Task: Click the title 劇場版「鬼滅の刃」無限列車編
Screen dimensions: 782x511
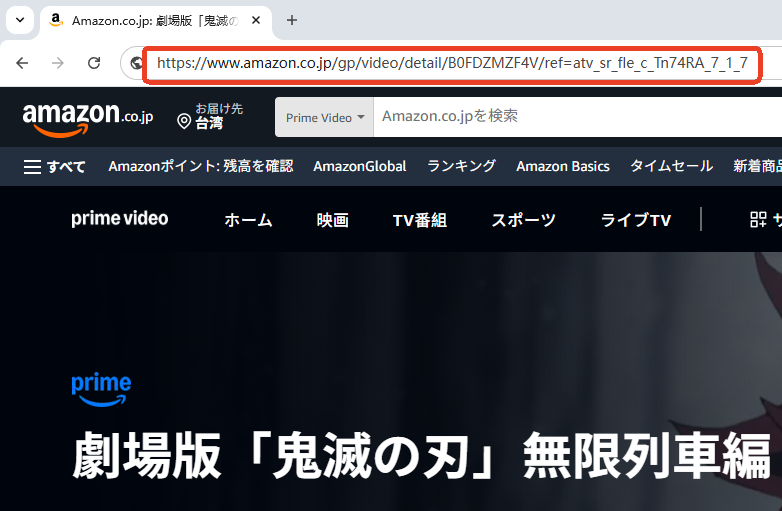Action: click(421, 455)
